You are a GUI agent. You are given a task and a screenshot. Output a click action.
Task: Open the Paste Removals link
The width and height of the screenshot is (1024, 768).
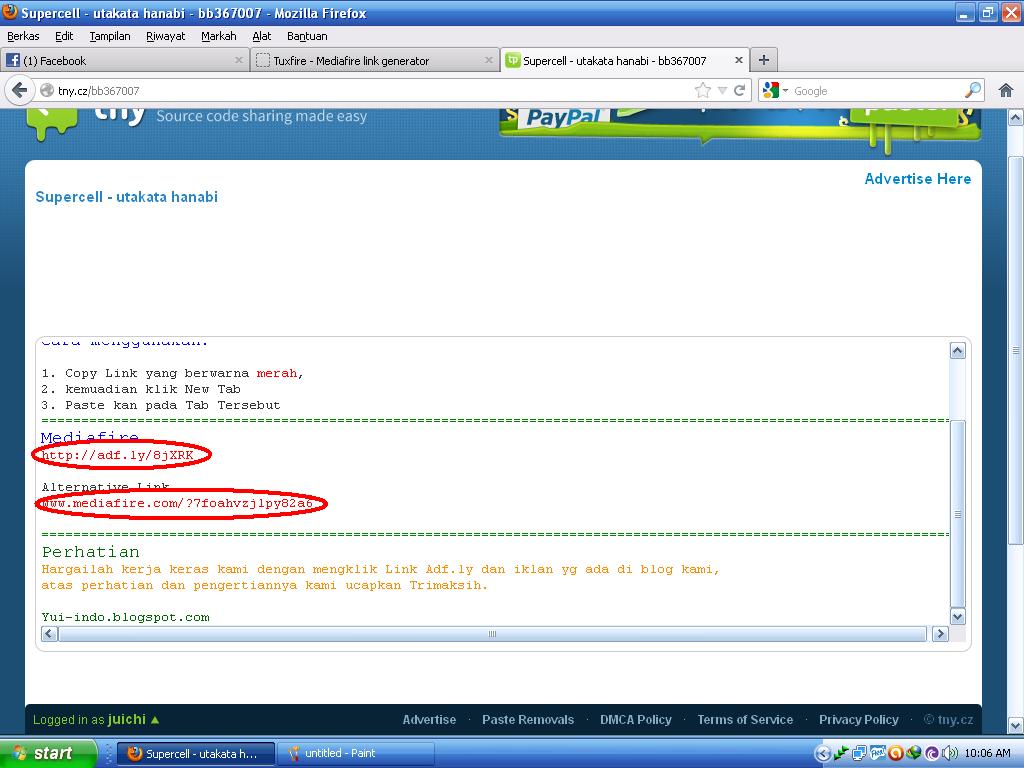click(528, 720)
